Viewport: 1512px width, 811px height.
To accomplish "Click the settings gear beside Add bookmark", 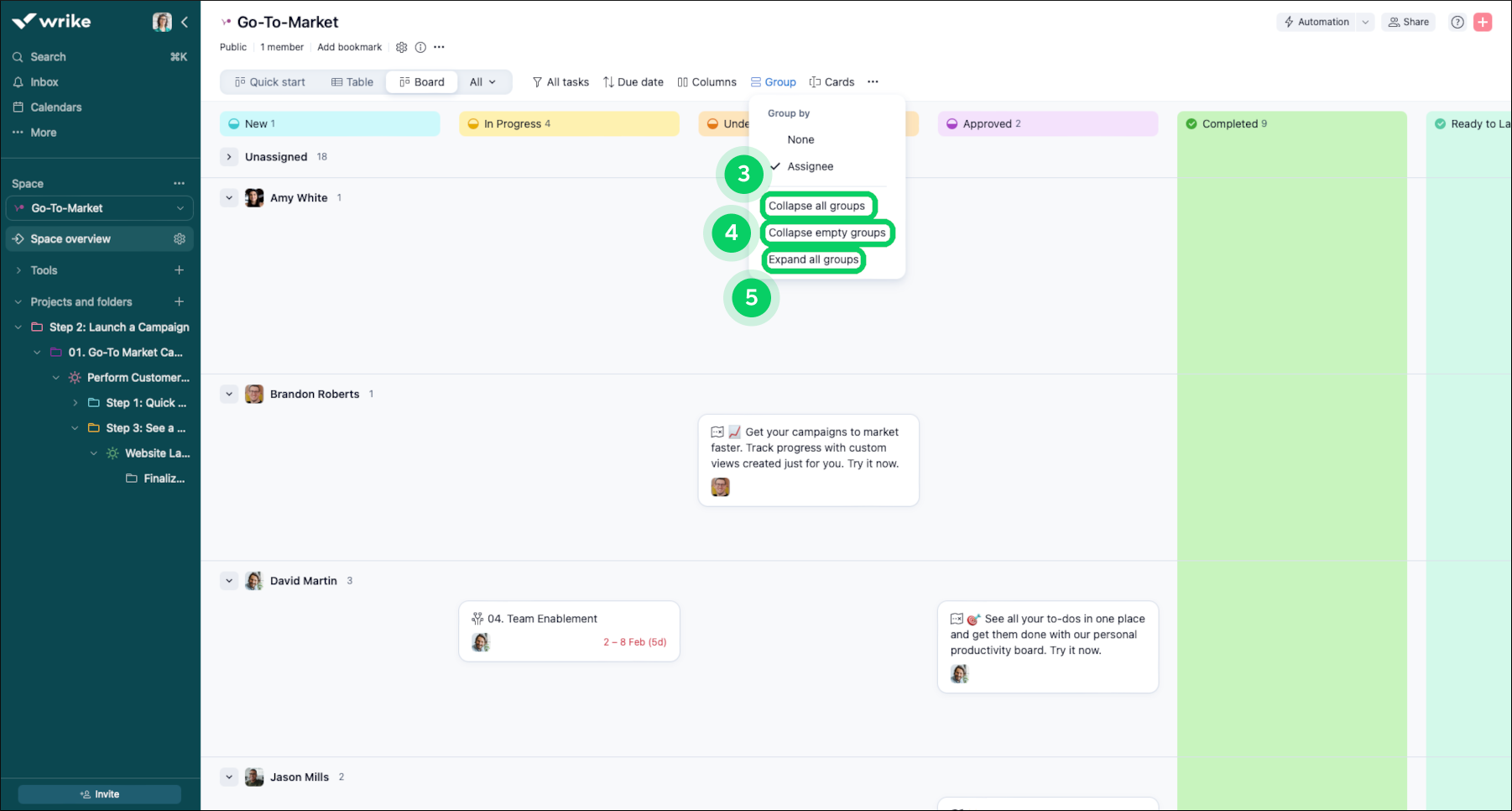I will click(x=402, y=47).
